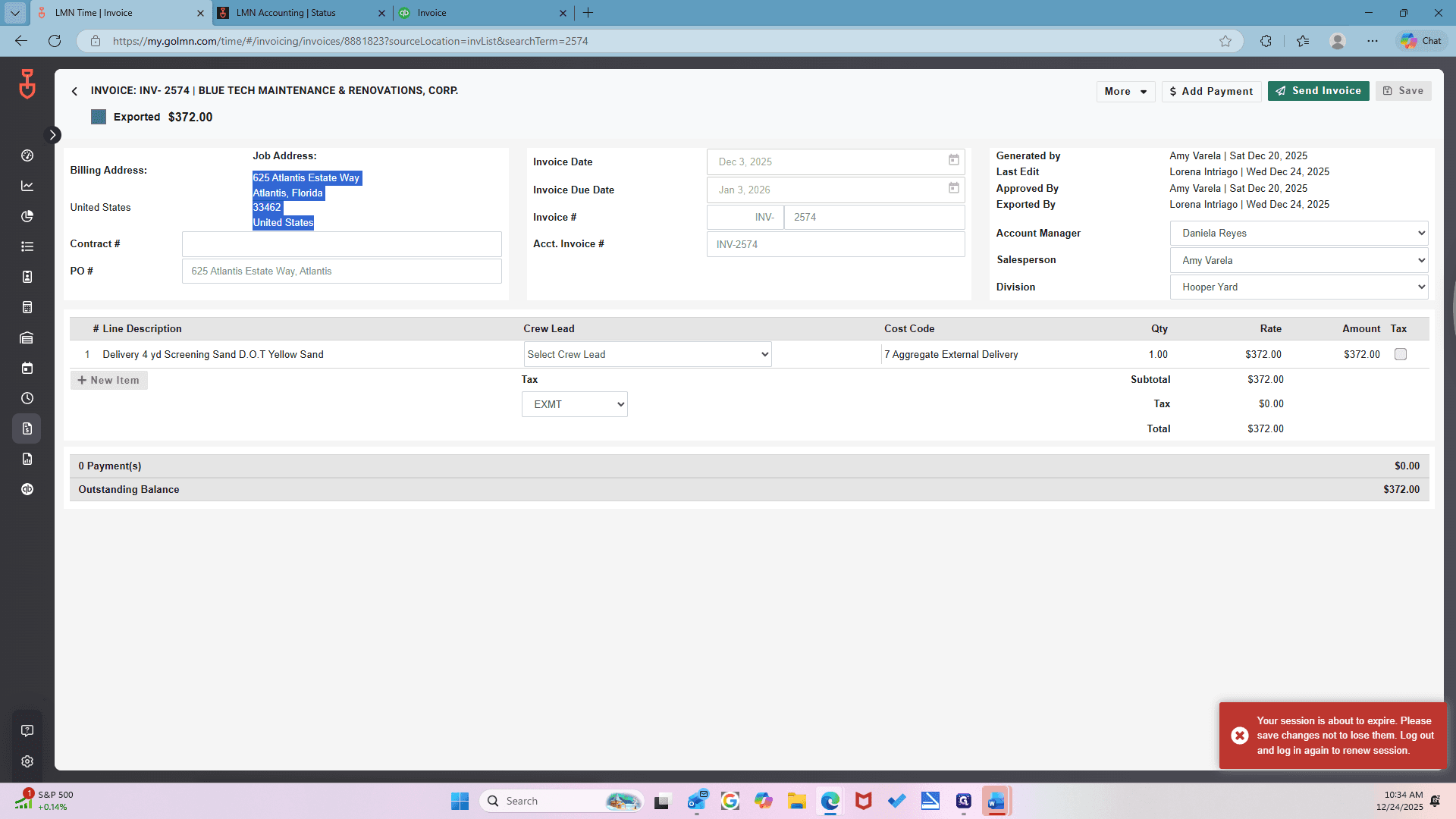Image resolution: width=1456 pixels, height=819 pixels.
Task: Open browser settings ellipsis menu
Action: click(x=1373, y=41)
